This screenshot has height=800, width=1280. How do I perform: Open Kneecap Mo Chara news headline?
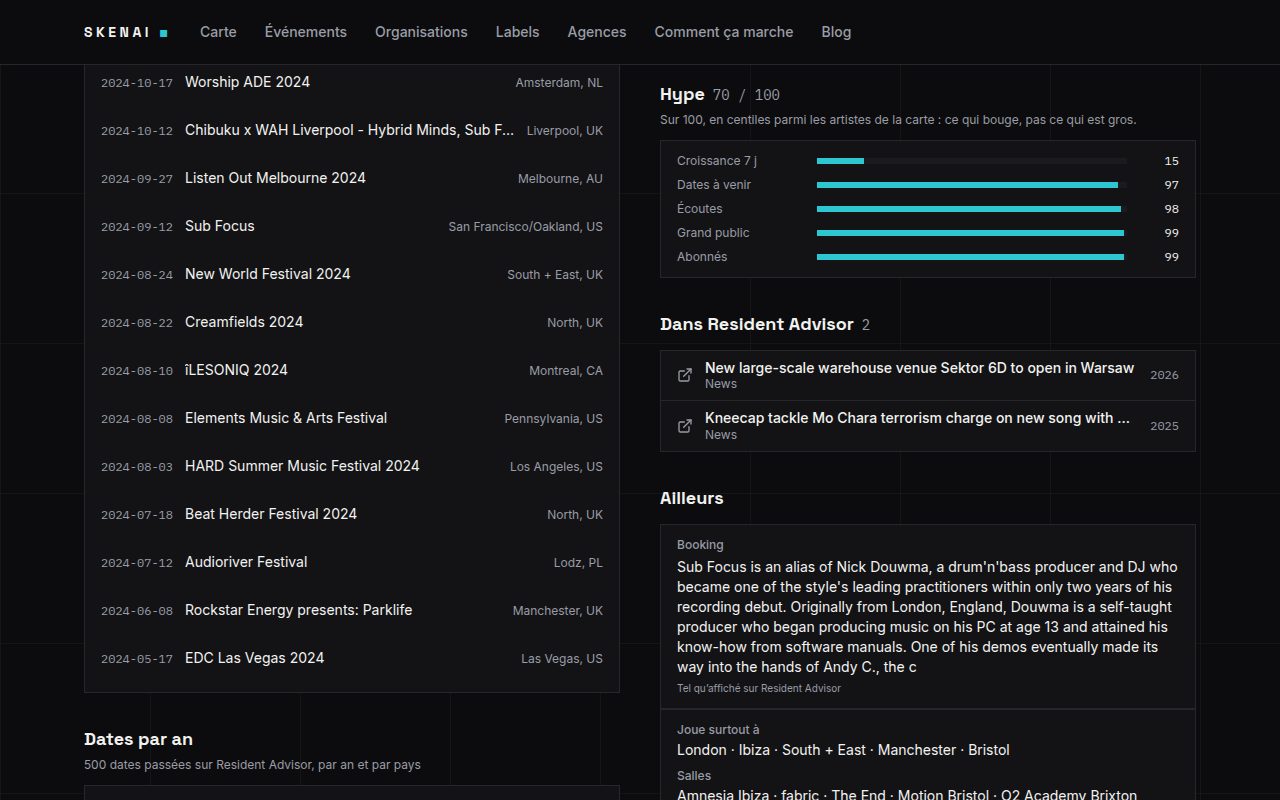[918, 418]
